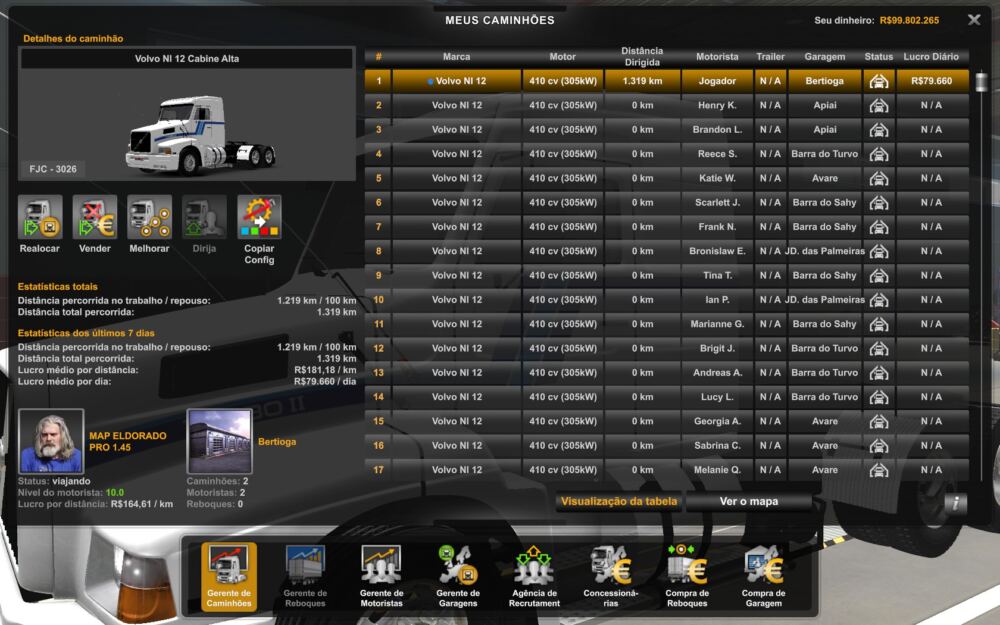Sort table by Motorista column header
1000x625 pixels.
(x=716, y=57)
